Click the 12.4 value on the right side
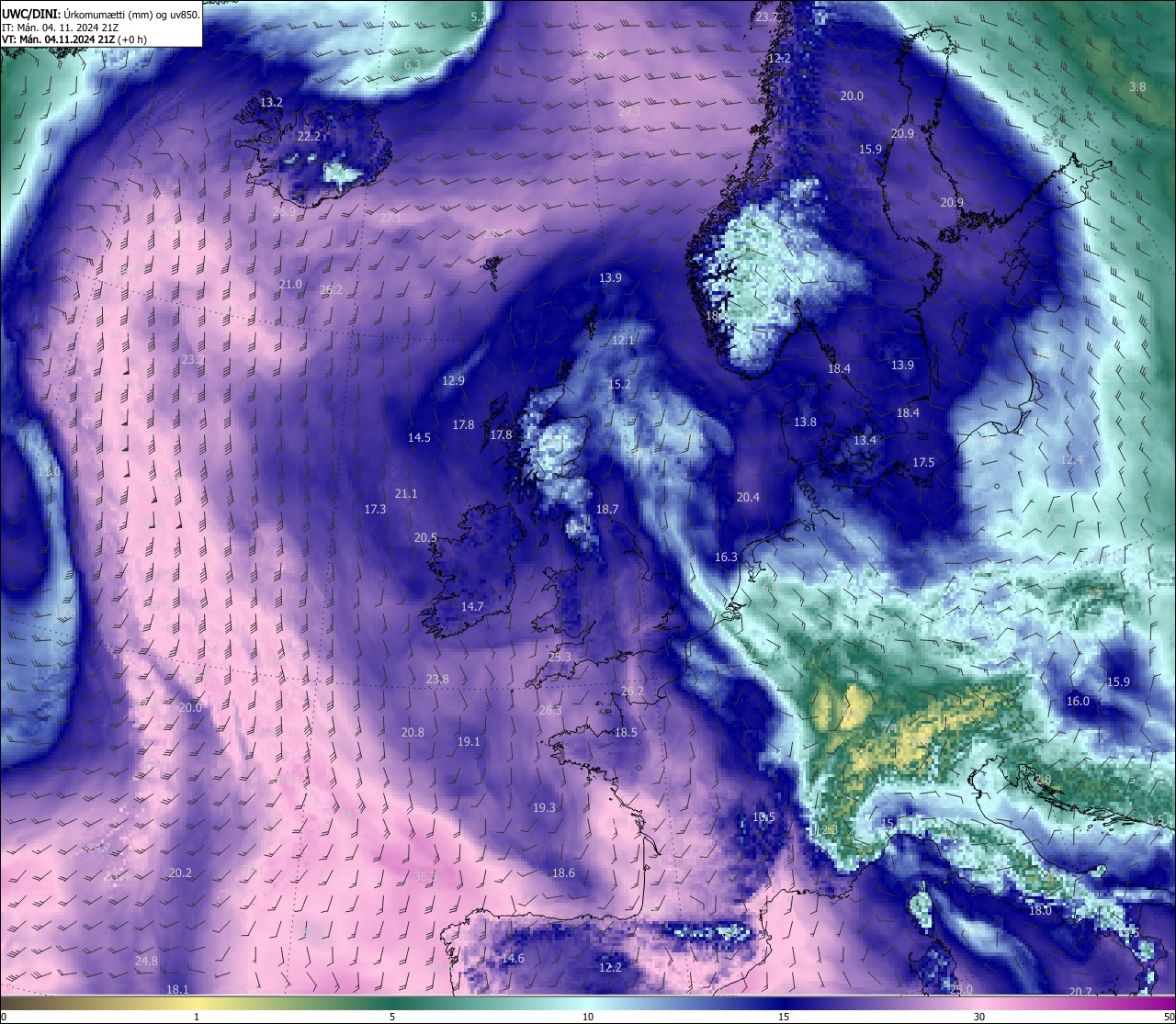 point(1072,460)
